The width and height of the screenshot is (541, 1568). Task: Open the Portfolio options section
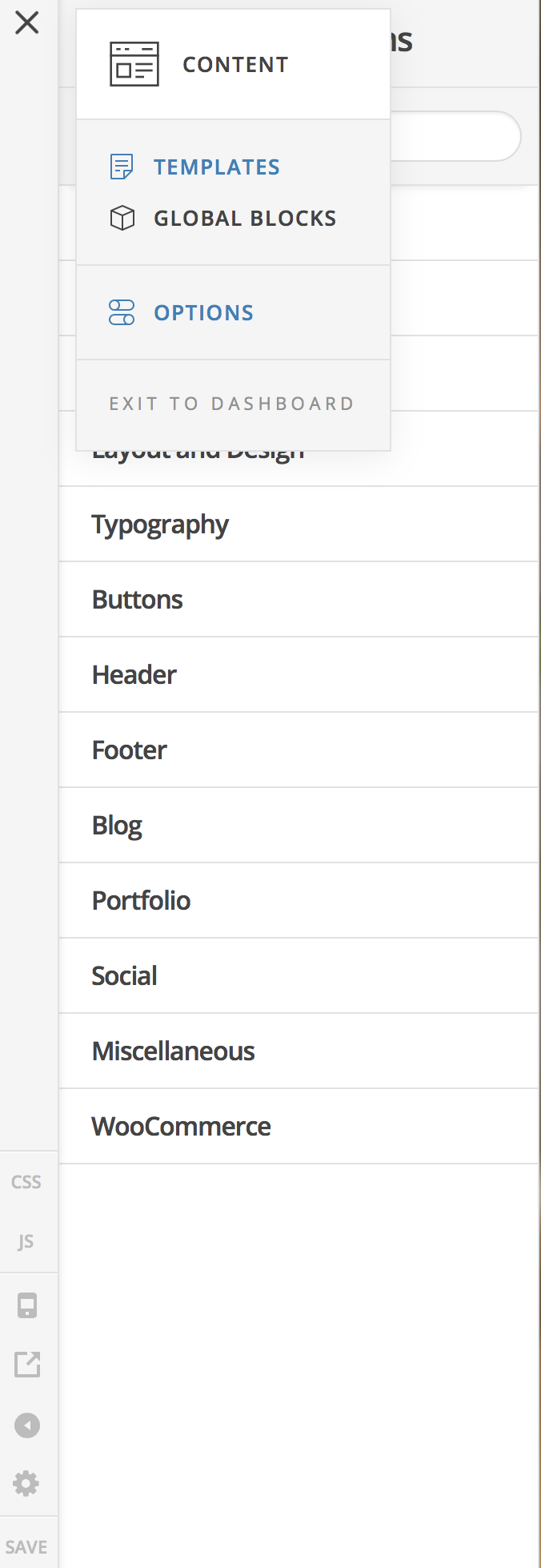coord(142,901)
